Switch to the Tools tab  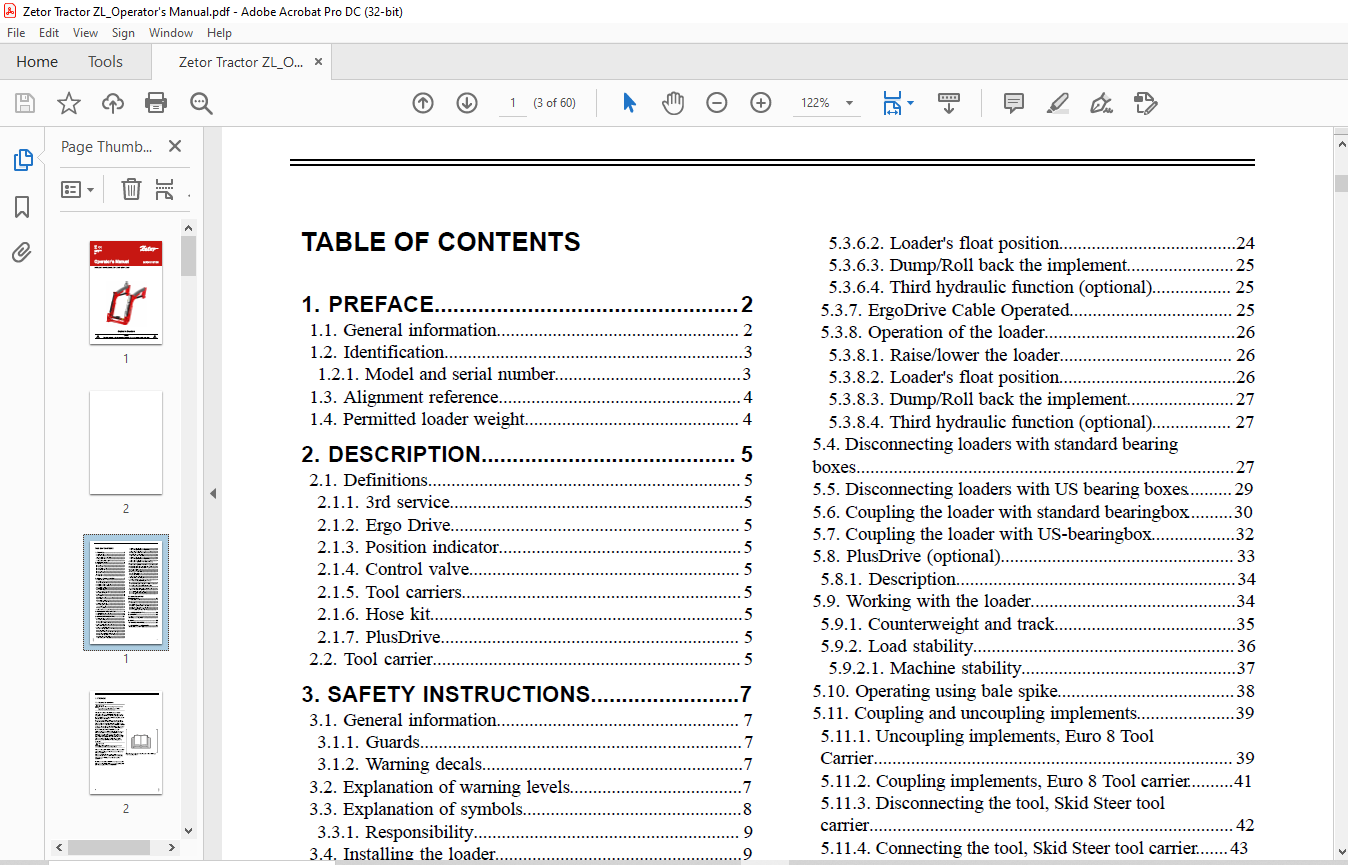[x=105, y=62]
